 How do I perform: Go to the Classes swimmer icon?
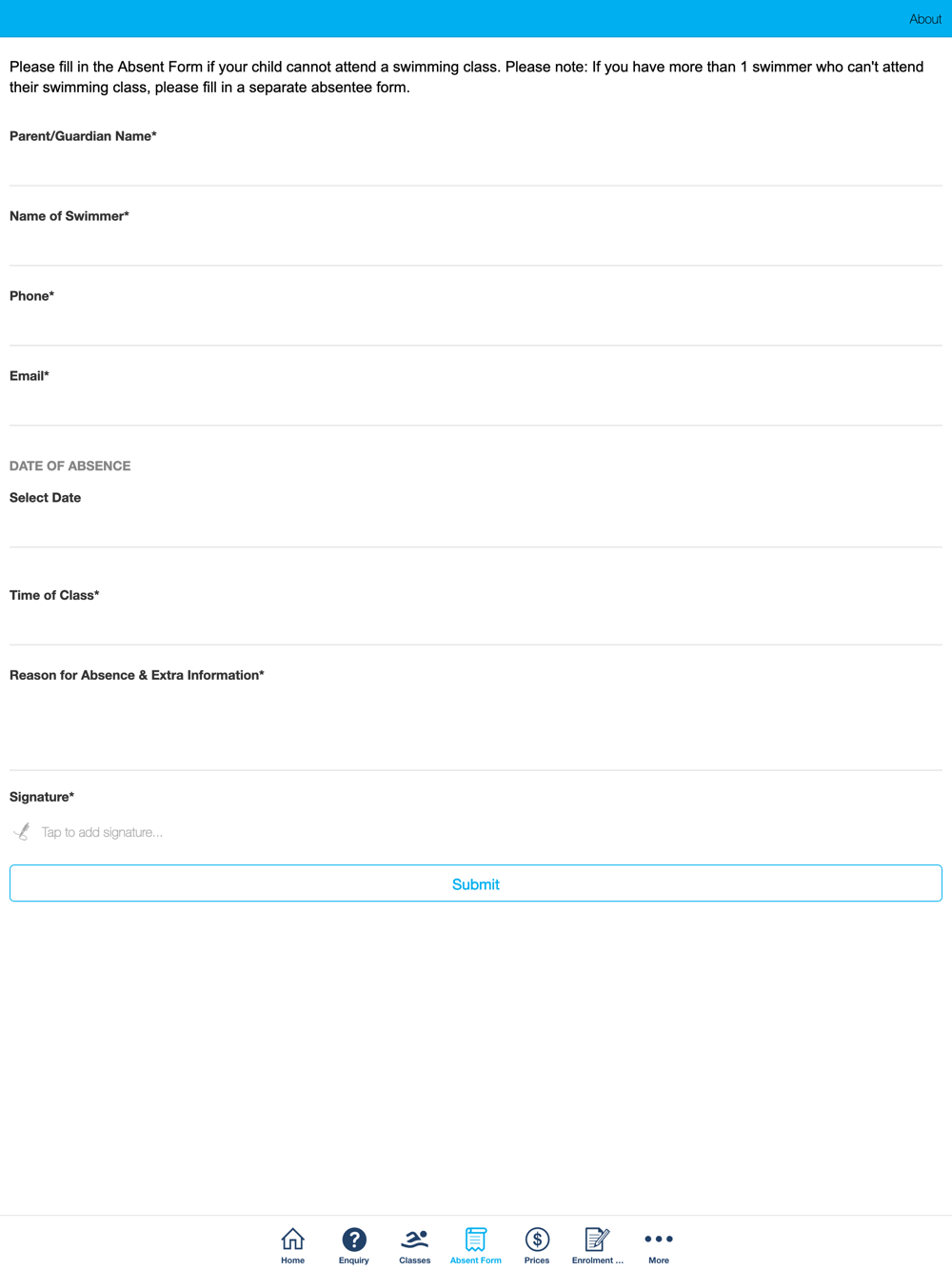coord(415,1239)
